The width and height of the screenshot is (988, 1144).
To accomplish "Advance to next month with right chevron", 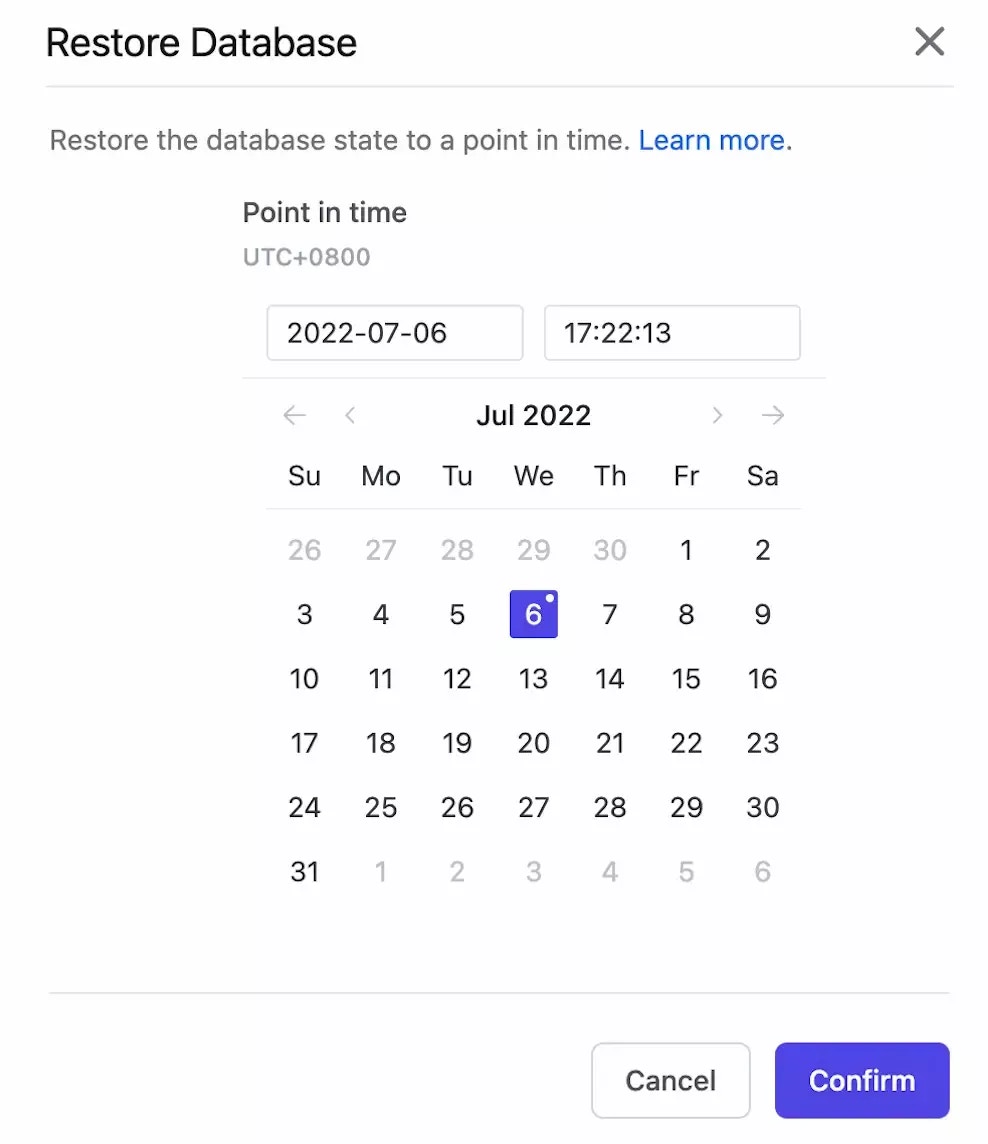I will (717, 415).
